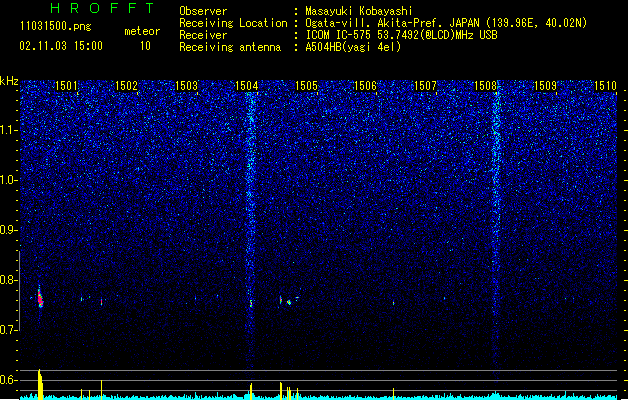The image size is (629, 400).
Task: Click the 0.6 kHz axis label
Action: click(9, 380)
